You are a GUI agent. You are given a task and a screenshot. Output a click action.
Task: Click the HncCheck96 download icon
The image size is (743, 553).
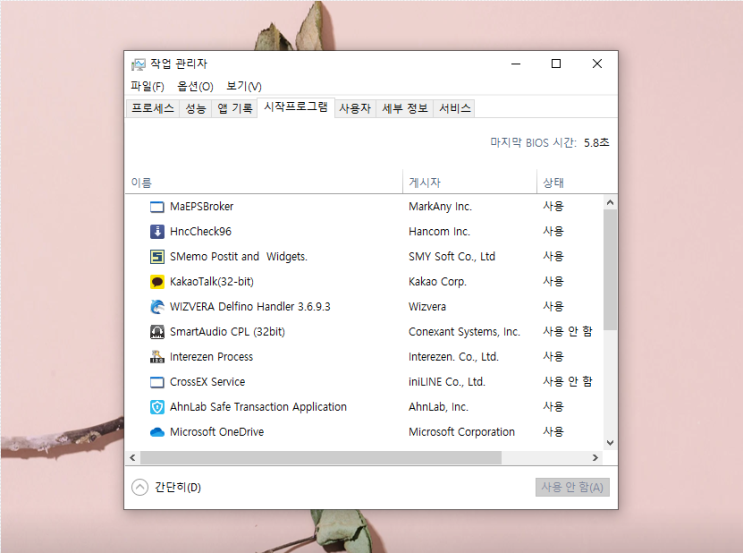(x=157, y=232)
